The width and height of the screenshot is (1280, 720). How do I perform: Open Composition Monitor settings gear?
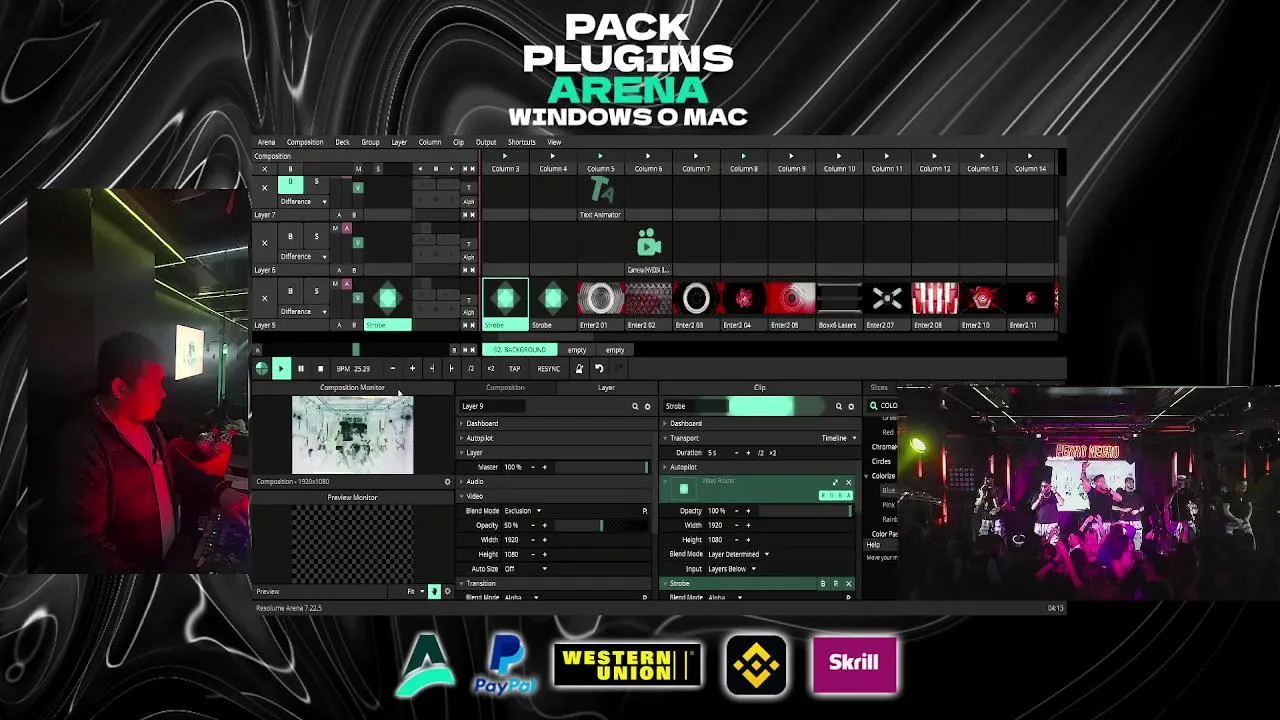click(447, 482)
